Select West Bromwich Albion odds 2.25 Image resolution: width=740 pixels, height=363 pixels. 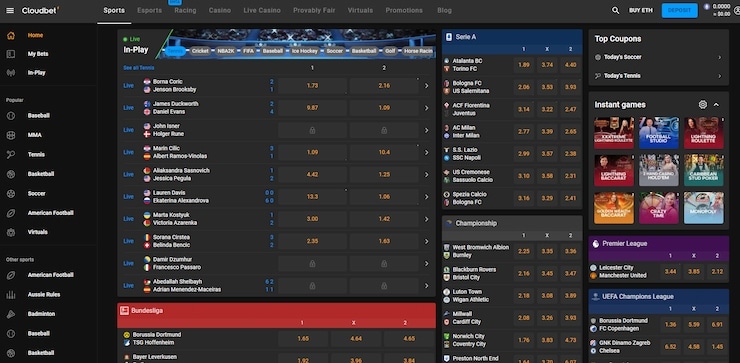click(x=524, y=252)
